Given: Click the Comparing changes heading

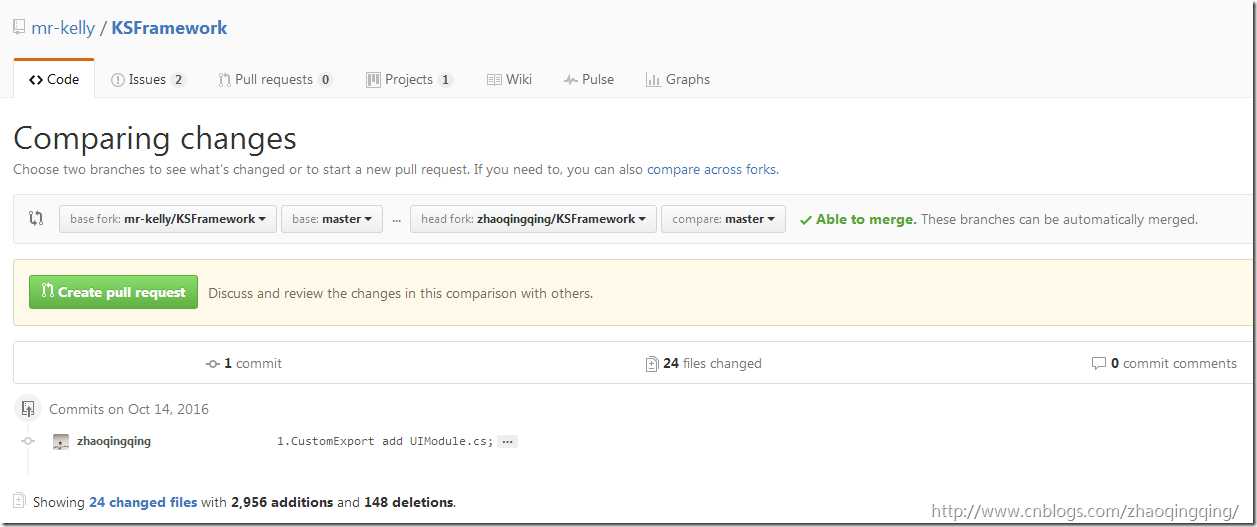Looking at the screenshot, I should [155, 137].
